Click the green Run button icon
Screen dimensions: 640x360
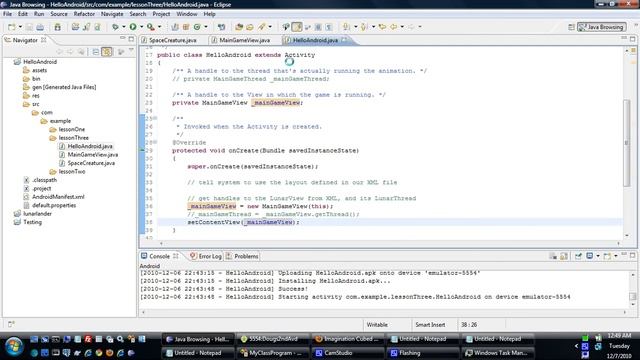pyautogui.click(x=133, y=27)
